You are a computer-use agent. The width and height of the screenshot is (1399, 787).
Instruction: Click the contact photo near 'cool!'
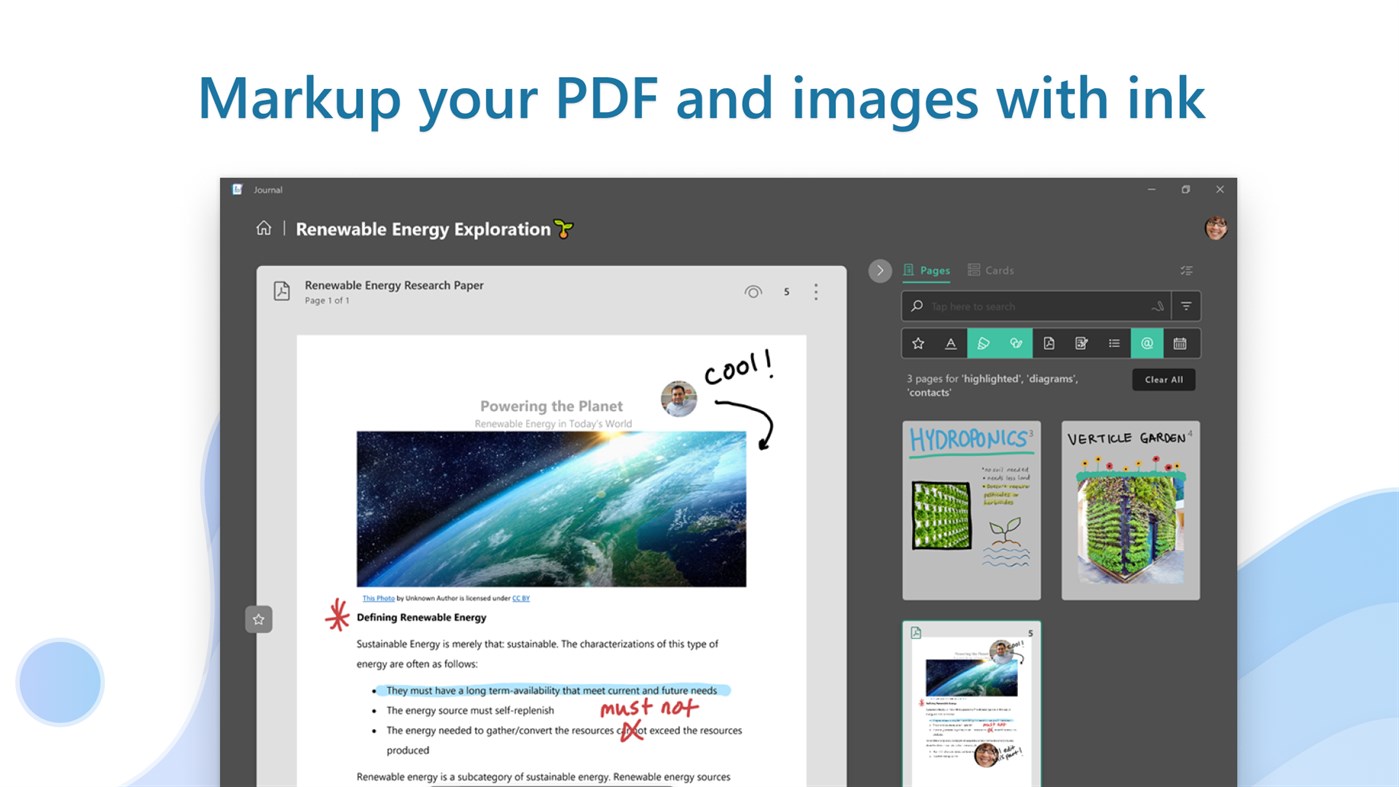679,399
